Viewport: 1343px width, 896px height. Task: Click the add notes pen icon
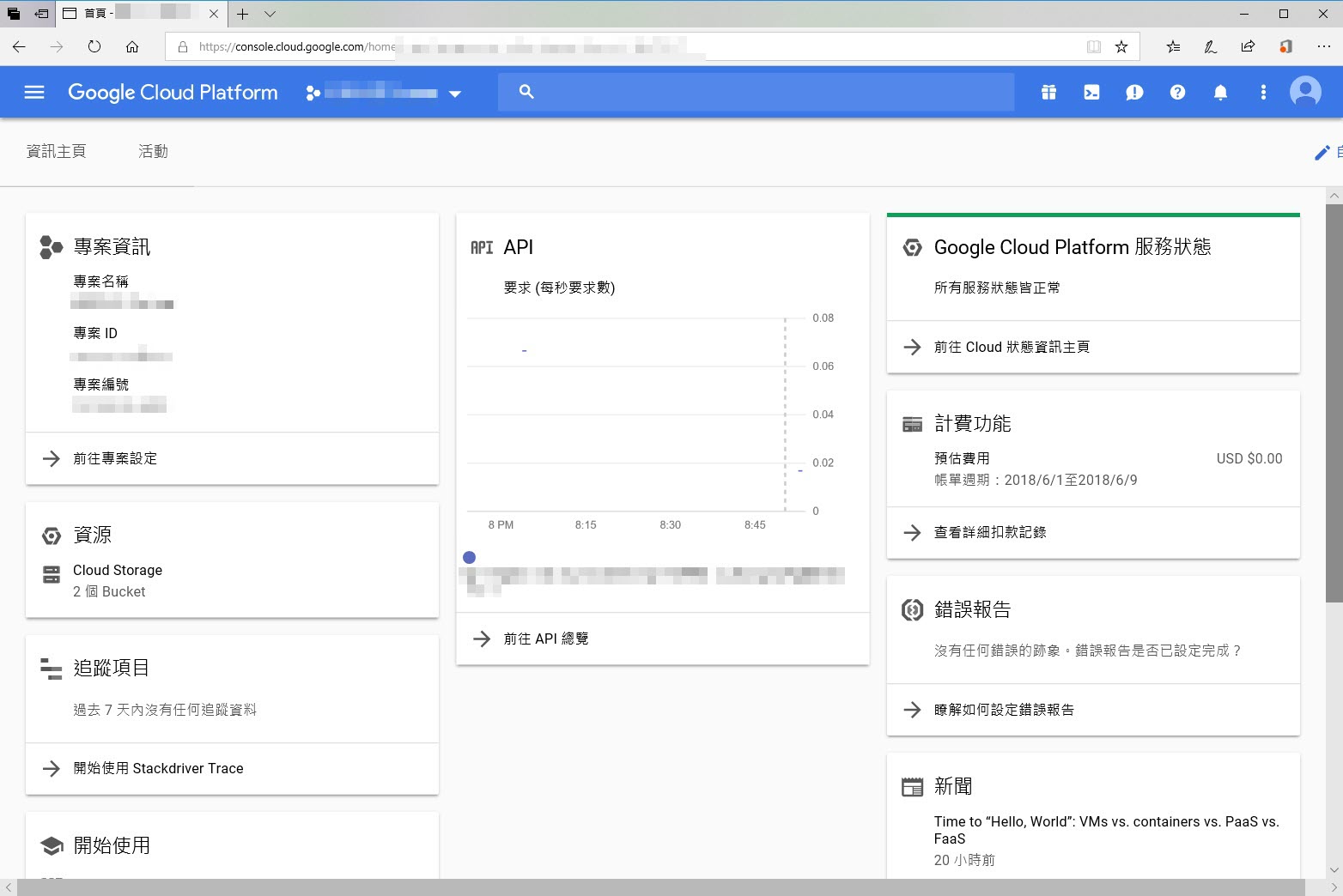(1211, 46)
